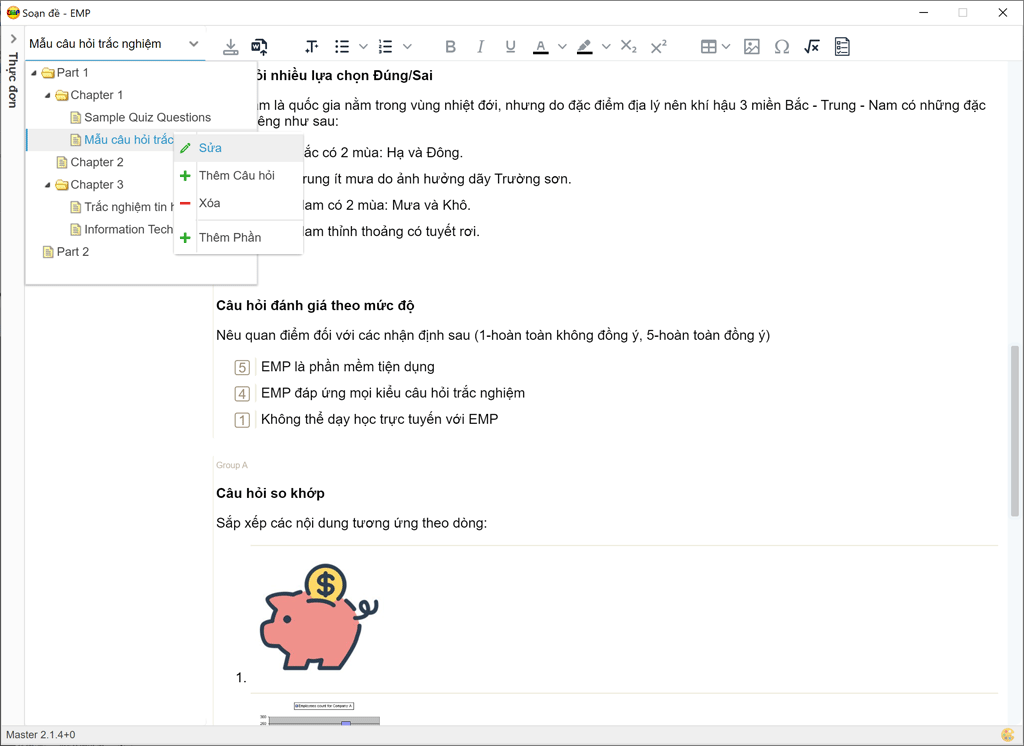Toggle superscript formatting
This screenshot has height=746, width=1024.
pos(659,46)
